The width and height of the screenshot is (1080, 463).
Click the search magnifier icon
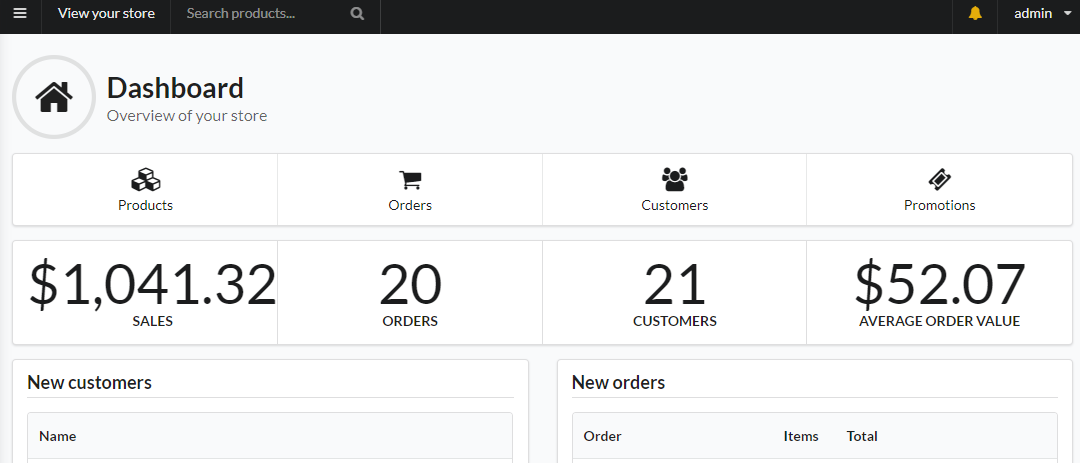coord(357,13)
